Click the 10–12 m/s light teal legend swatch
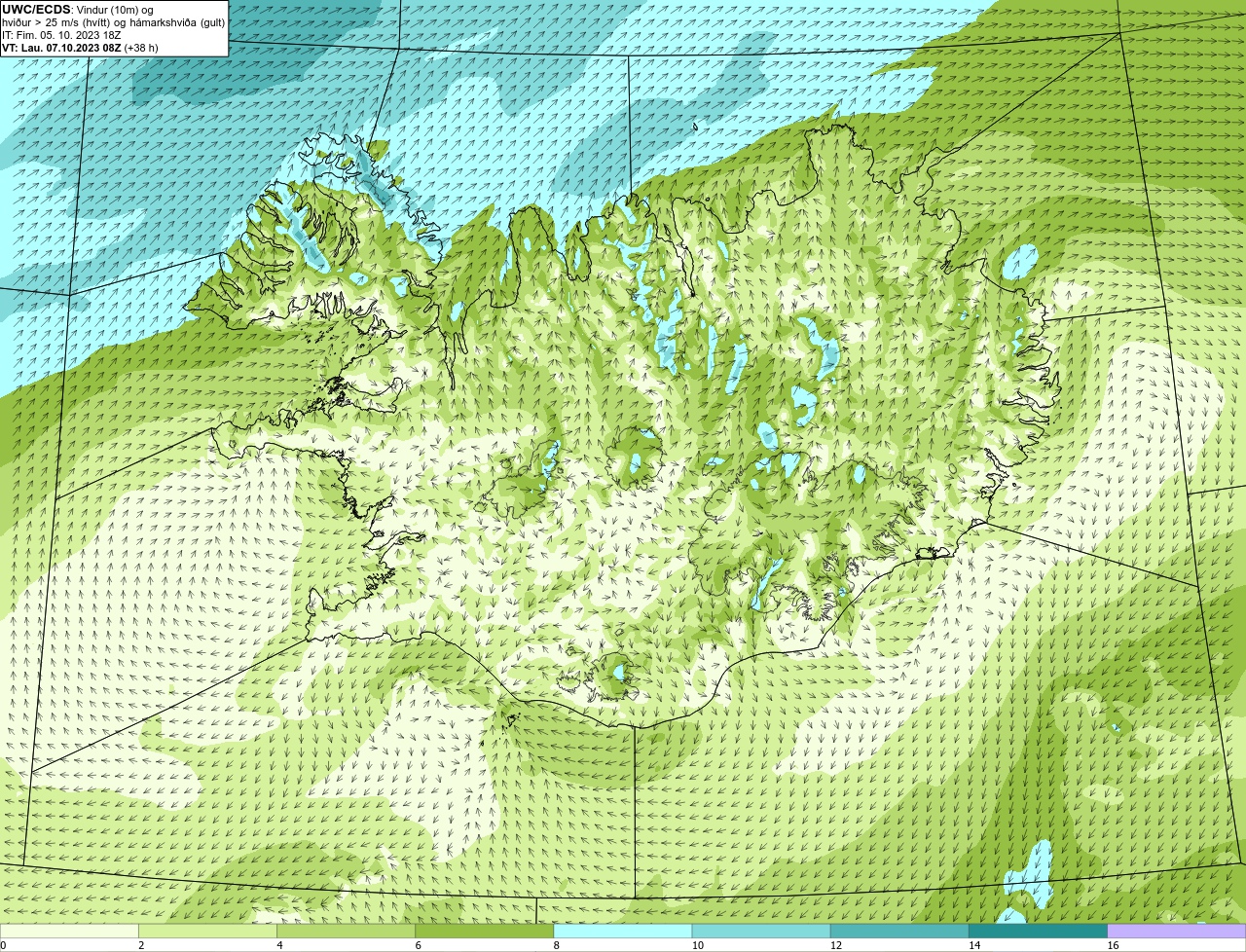Image resolution: width=1246 pixels, height=952 pixels. [x=761, y=931]
